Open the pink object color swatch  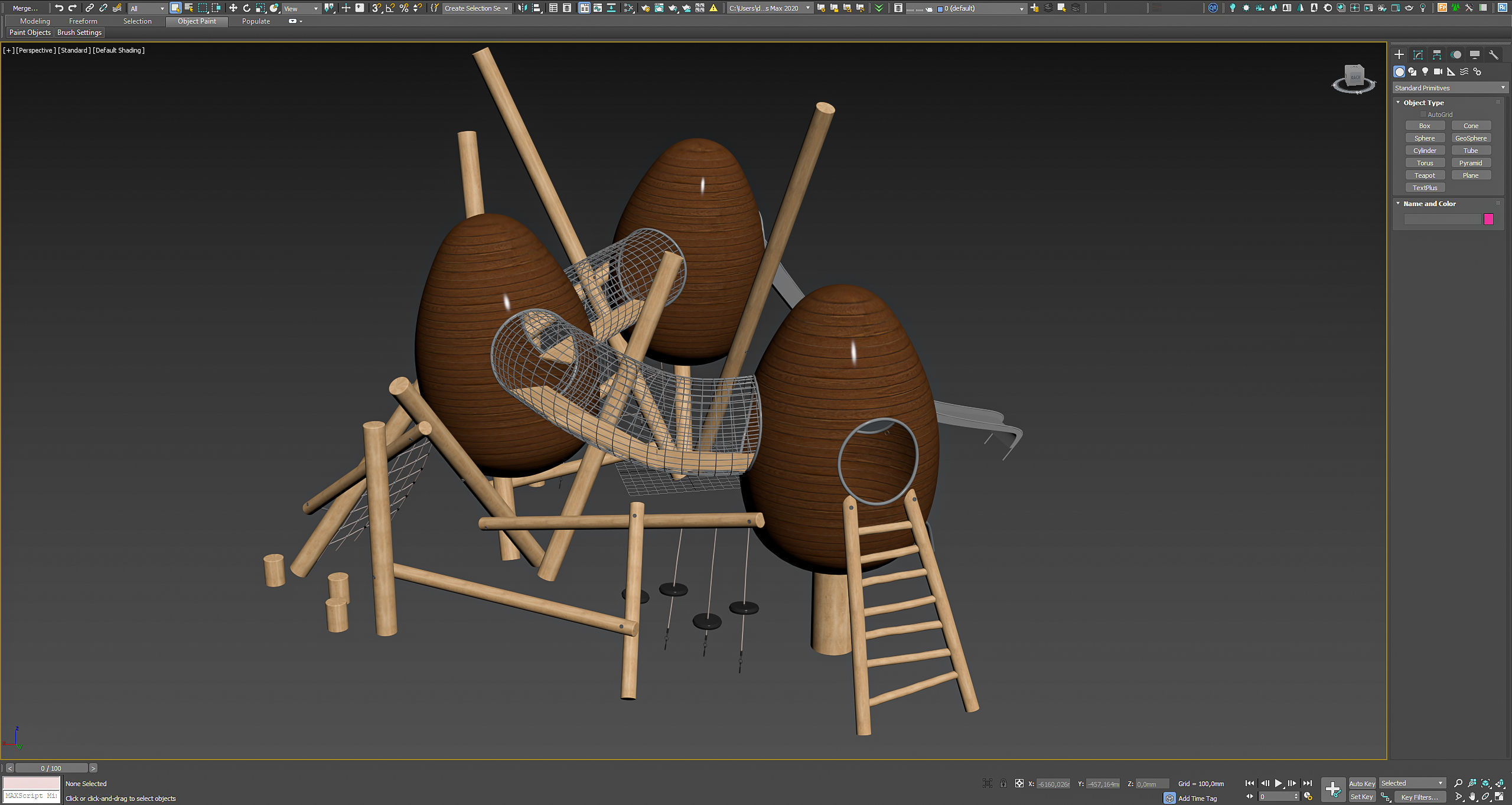(1488, 219)
